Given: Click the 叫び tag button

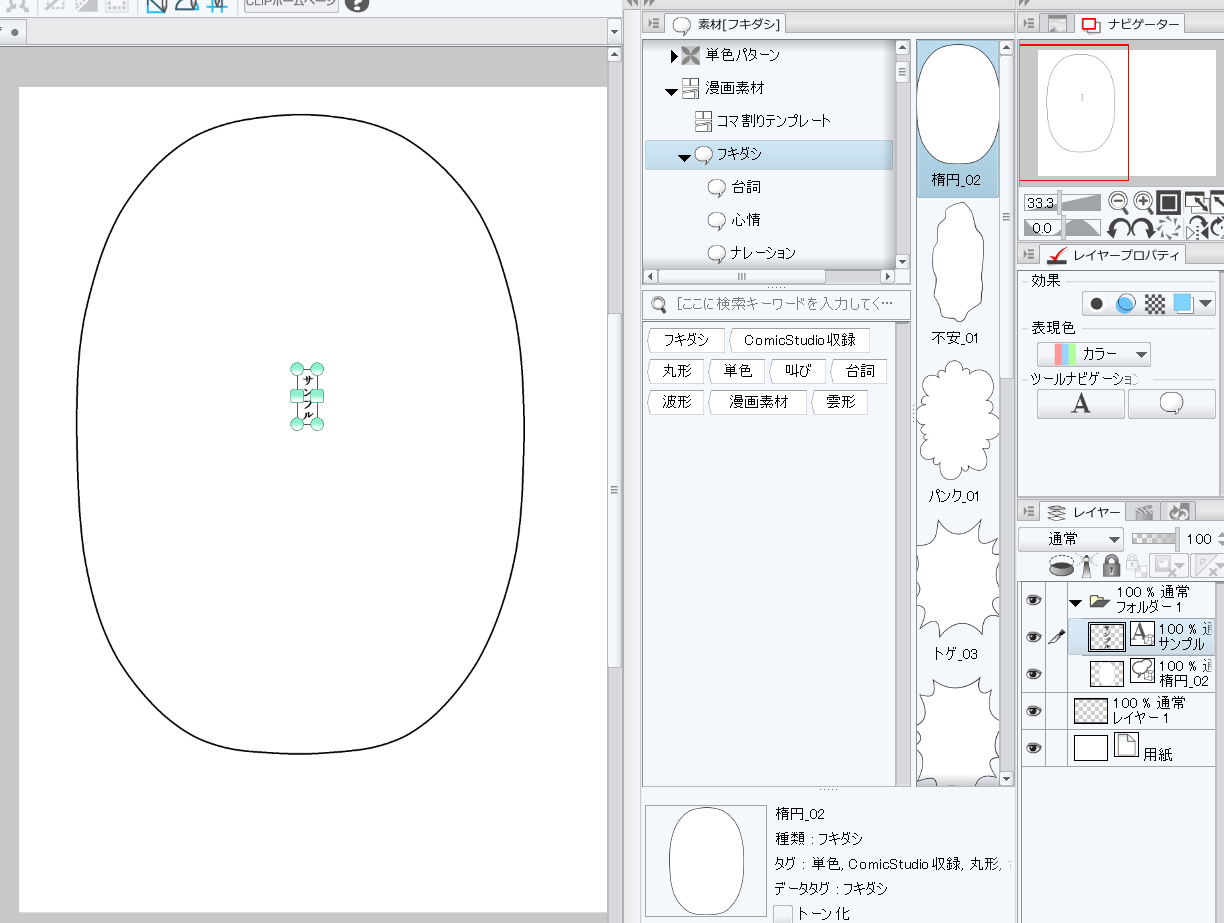Looking at the screenshot, I should pos(797,371).
